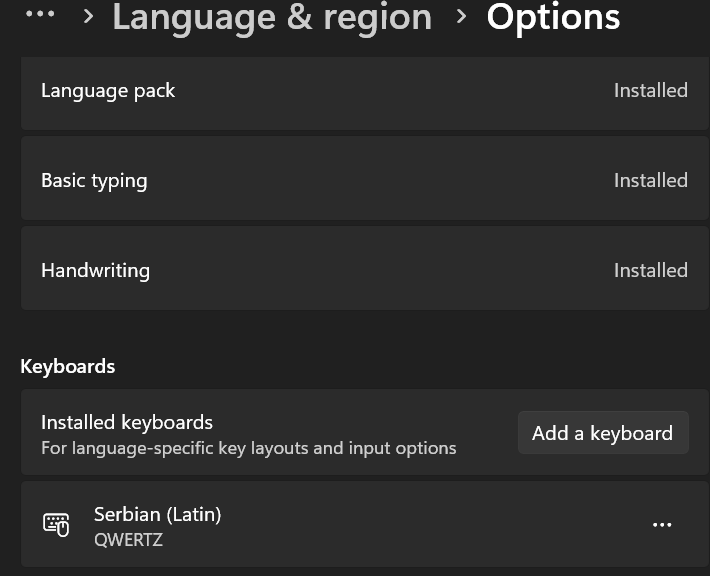The height and width of the screenshot is (576, 710).
Task: Click the Serbian keyboard layout icon
Action: [x=56, y=525]
